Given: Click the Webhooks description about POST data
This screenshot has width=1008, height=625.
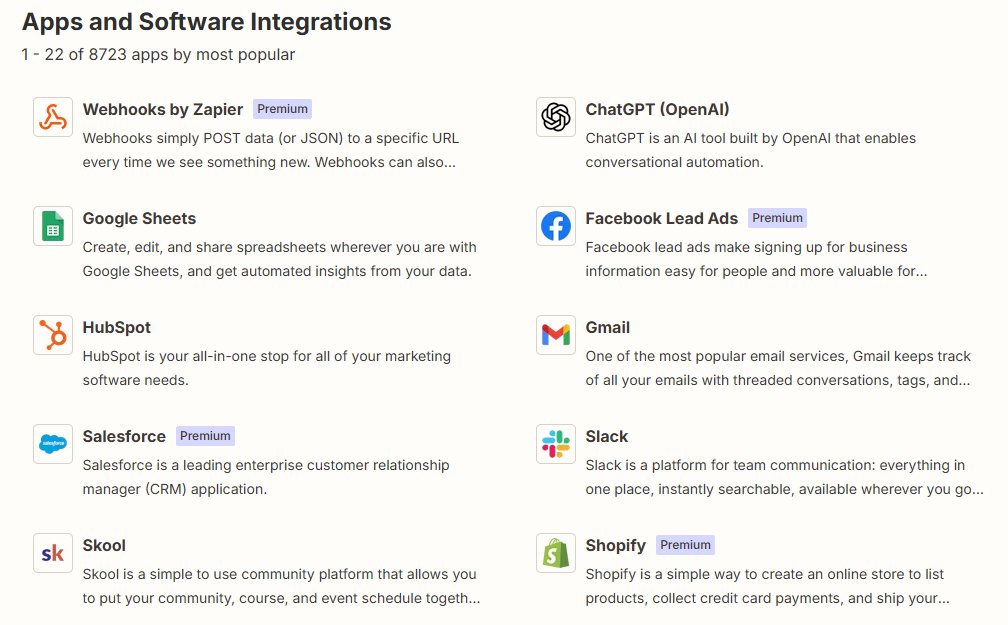Looking at the screenshot, I should pyautogui.click(x=271, y=150).
